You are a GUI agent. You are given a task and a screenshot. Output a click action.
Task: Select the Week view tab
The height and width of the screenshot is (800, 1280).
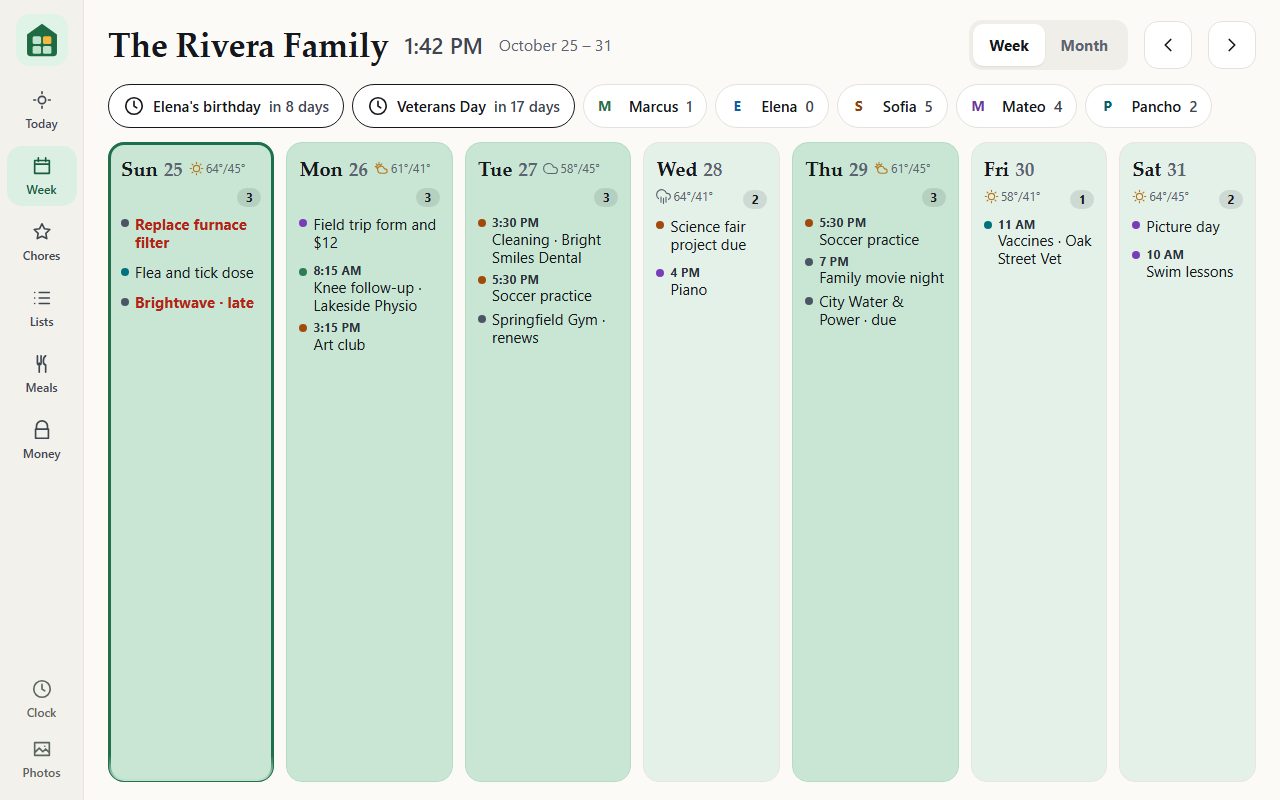pyautogui.click(x=1009, y=45)
